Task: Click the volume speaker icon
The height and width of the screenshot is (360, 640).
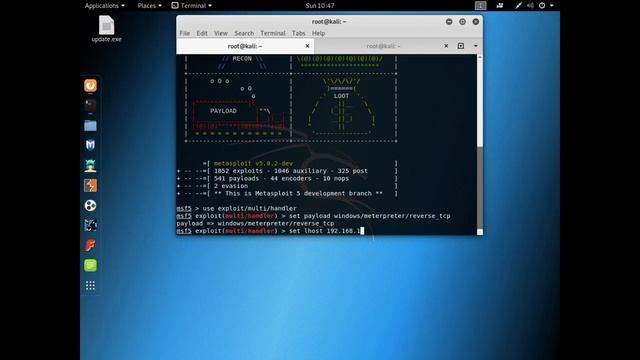Action: (530, 5)
